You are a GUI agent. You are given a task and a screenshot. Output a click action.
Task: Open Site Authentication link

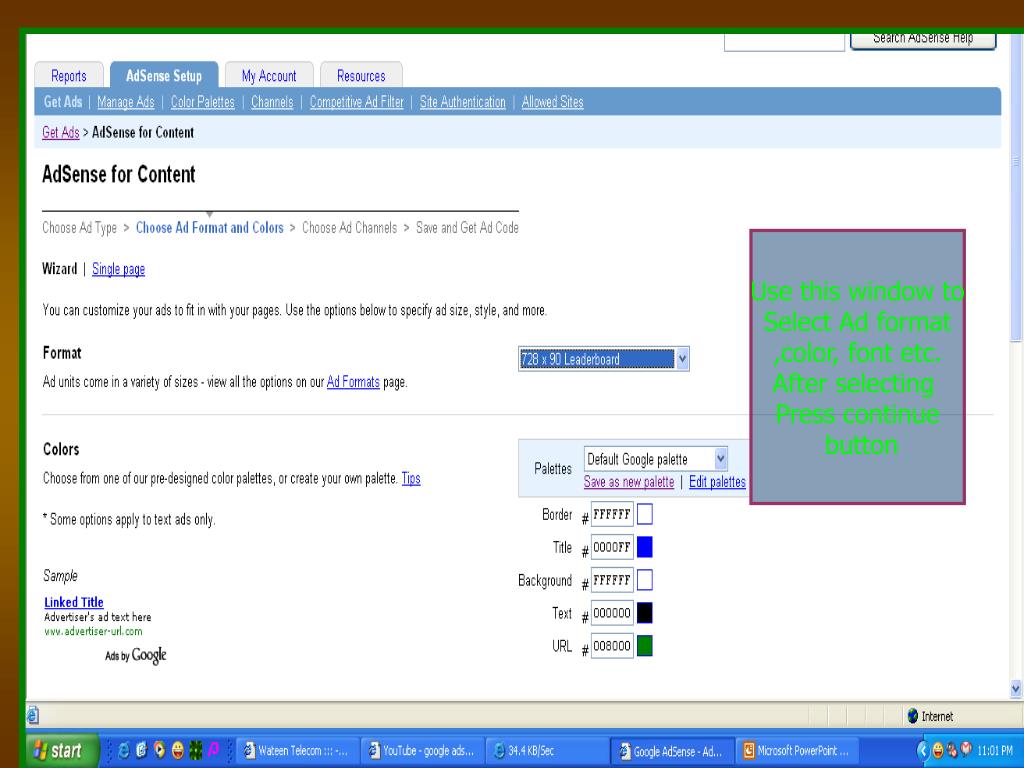[x=462, y=102]
